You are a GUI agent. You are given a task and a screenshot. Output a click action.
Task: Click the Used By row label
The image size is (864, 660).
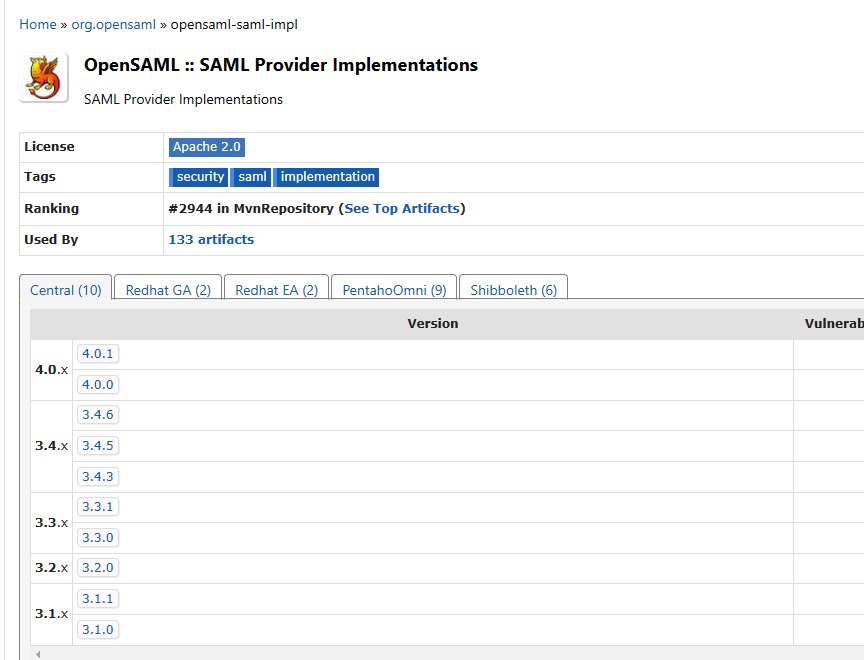(51, 240)
